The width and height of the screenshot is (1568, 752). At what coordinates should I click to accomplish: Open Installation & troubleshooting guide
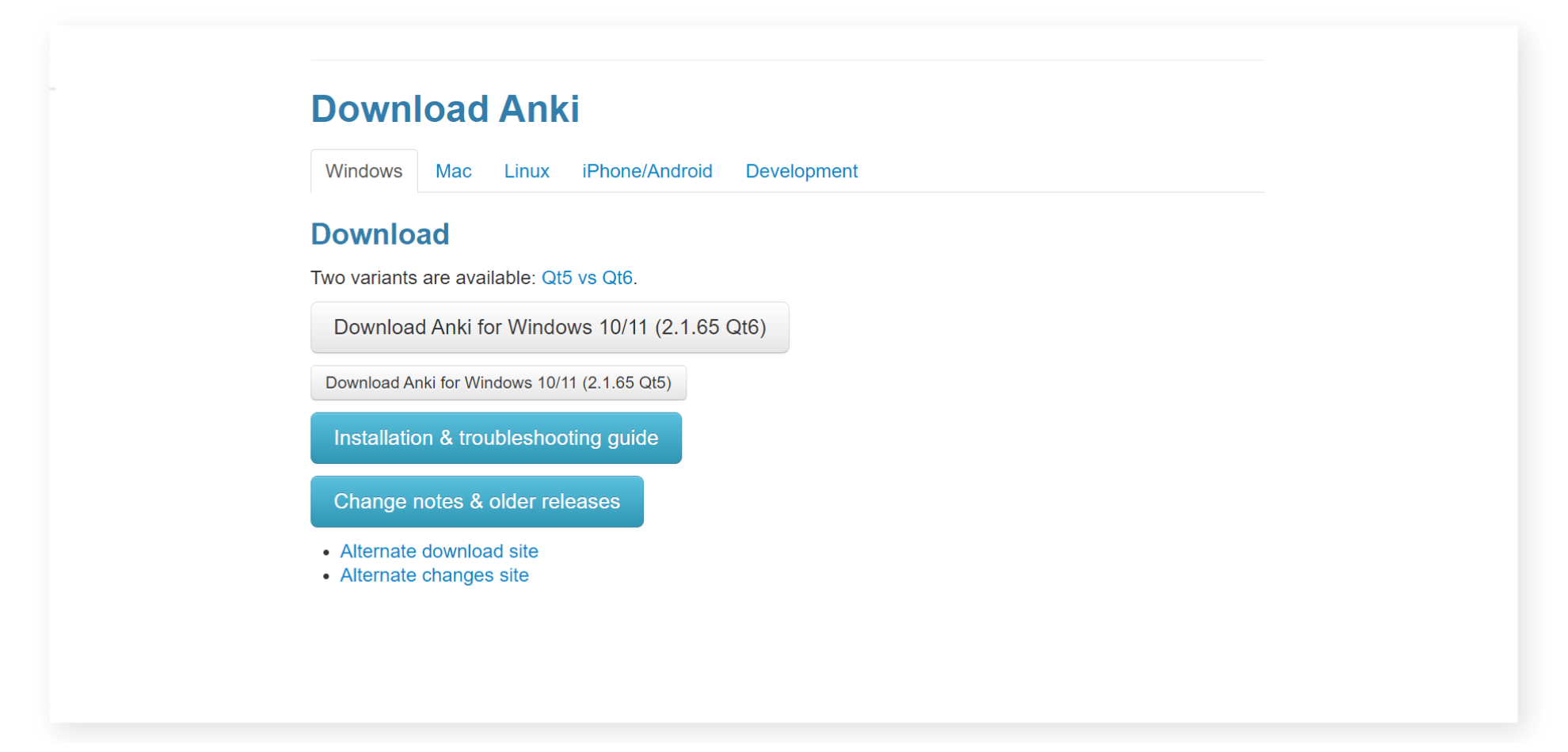pyautogui.click(x=496, y=438)
